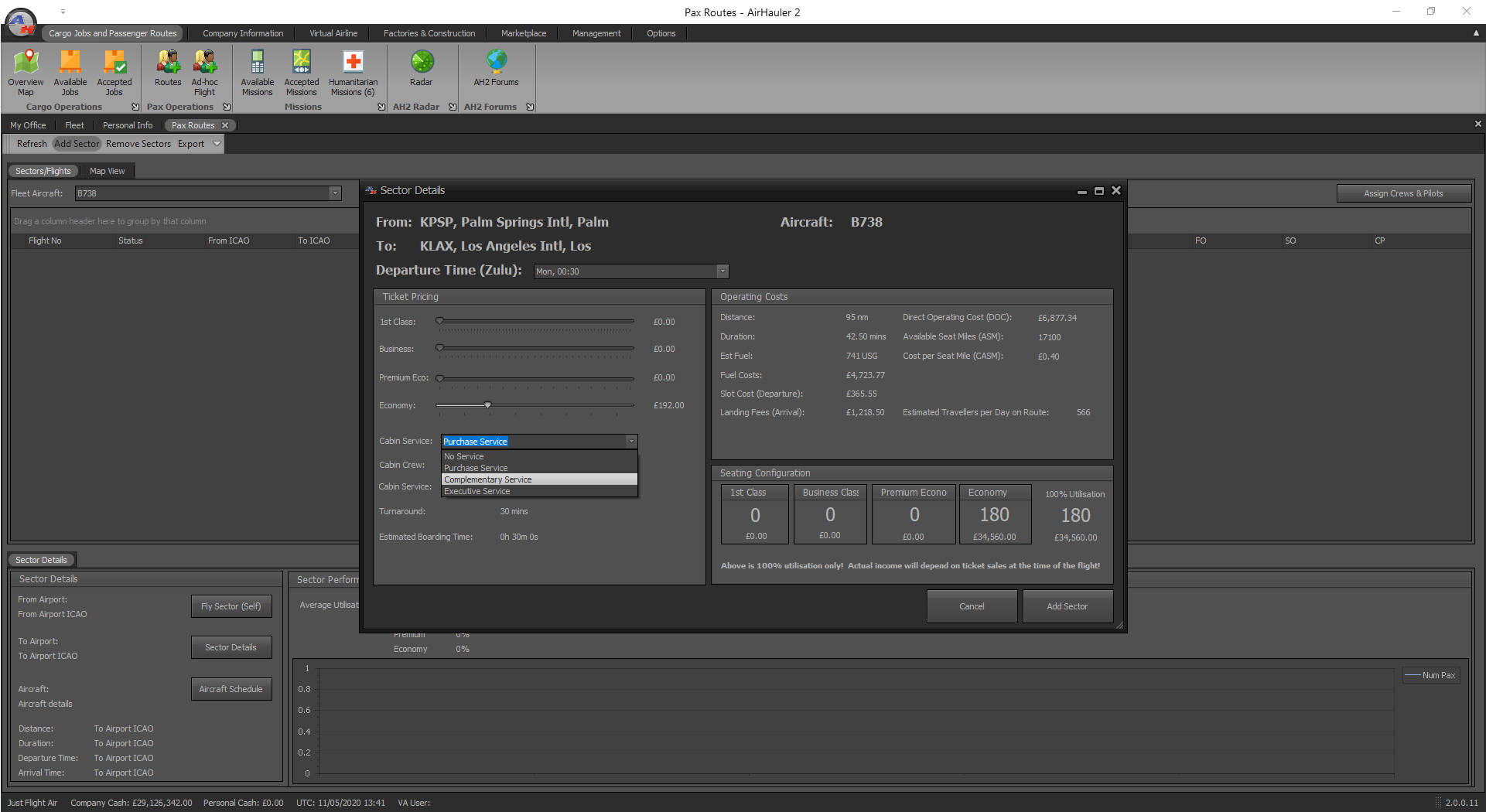Open the Marketplace ribbon tab

click(523, 33)
